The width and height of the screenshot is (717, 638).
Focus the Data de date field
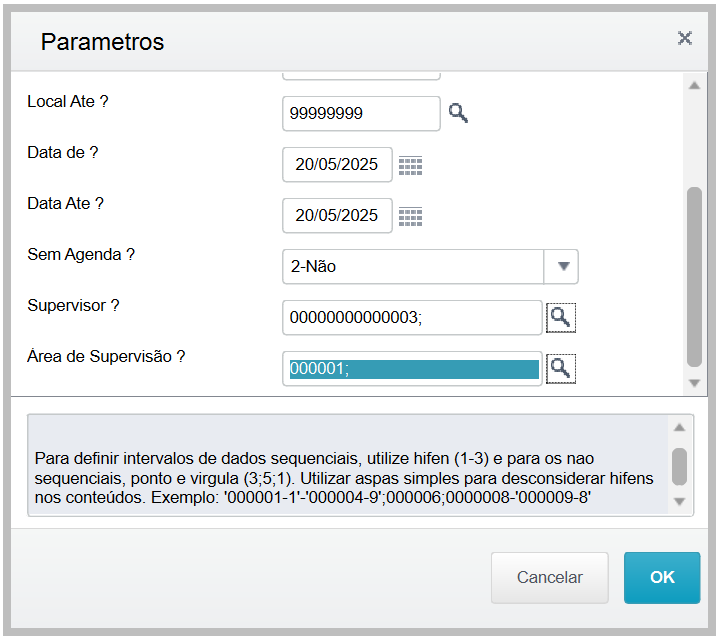(337, 165)
